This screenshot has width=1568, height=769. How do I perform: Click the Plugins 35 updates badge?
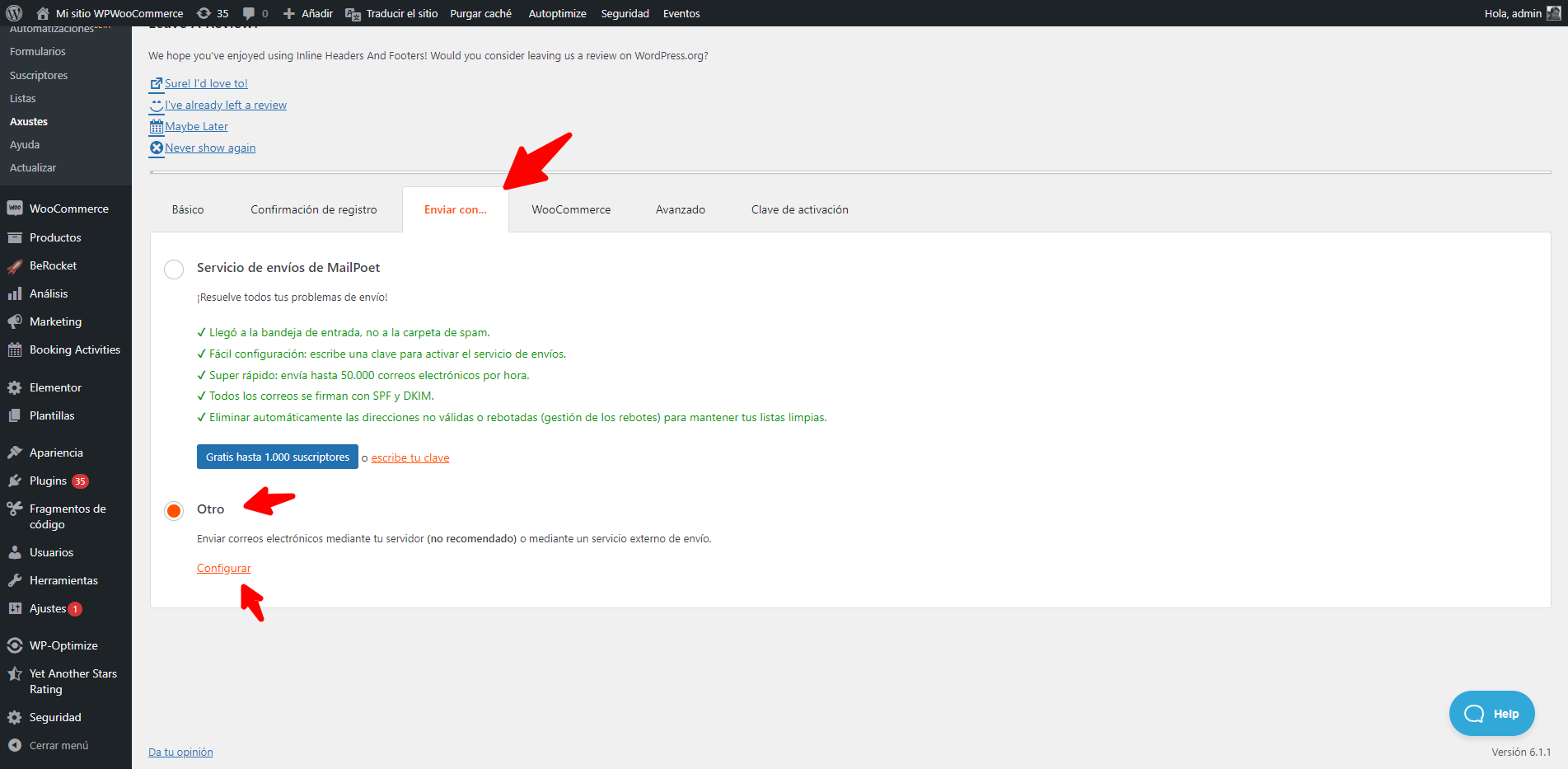point(80,481)
